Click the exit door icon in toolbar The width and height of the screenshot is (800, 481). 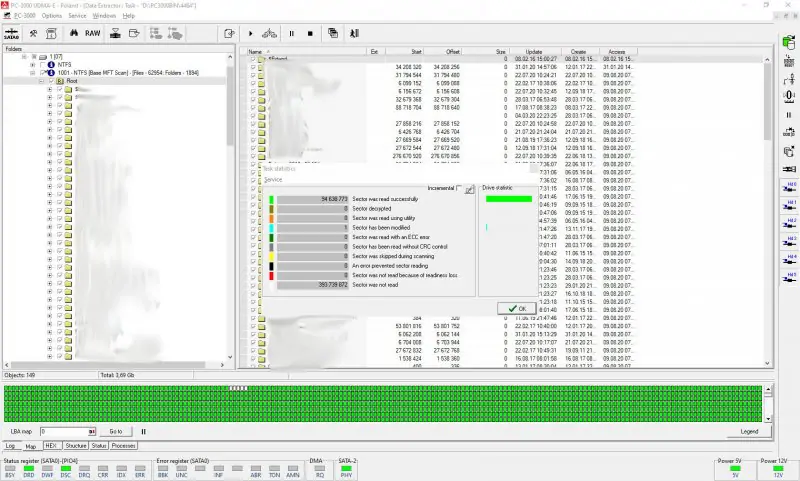tap(355, 34)
